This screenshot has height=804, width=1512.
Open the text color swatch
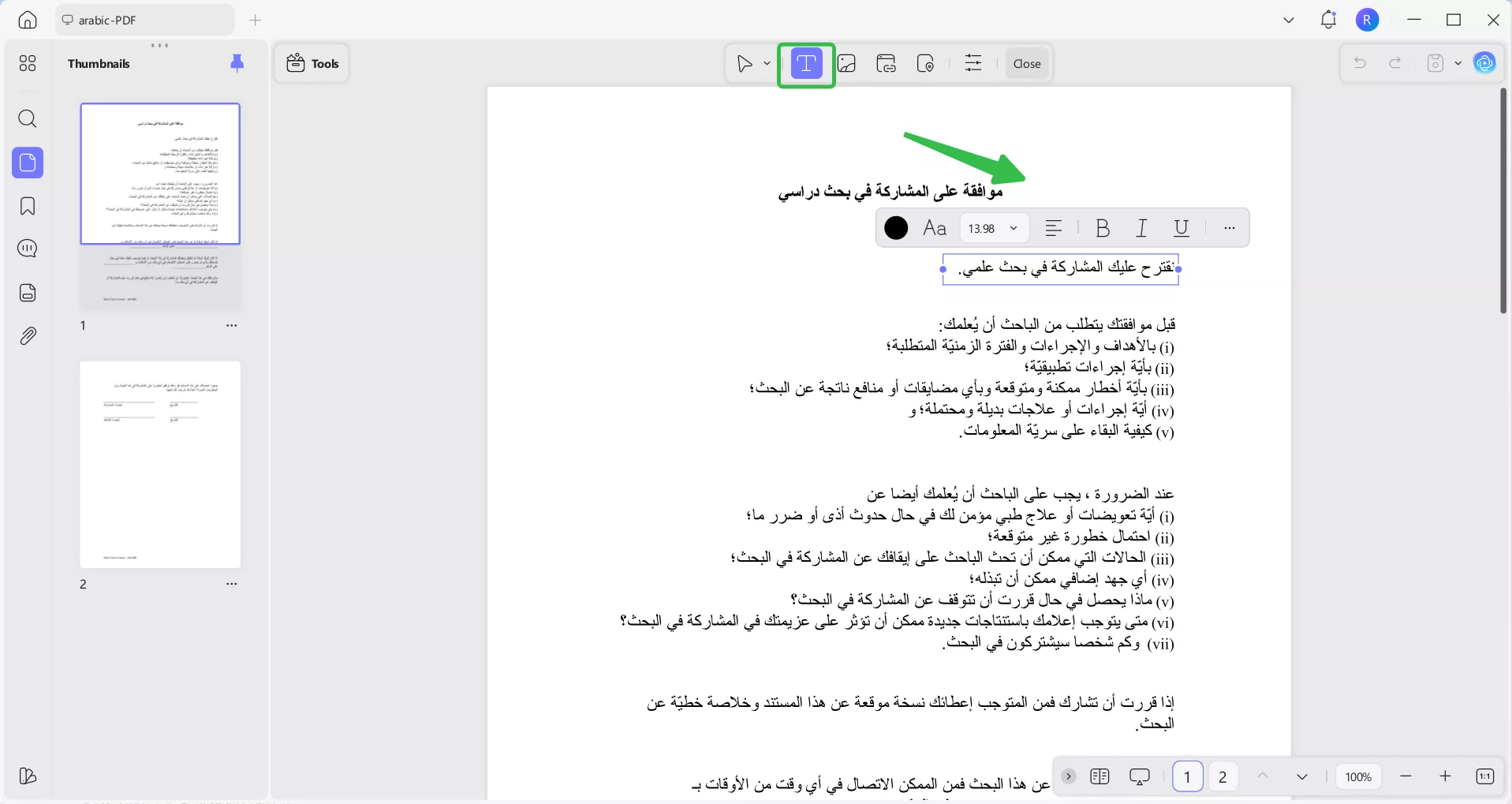tap(894, 228)
